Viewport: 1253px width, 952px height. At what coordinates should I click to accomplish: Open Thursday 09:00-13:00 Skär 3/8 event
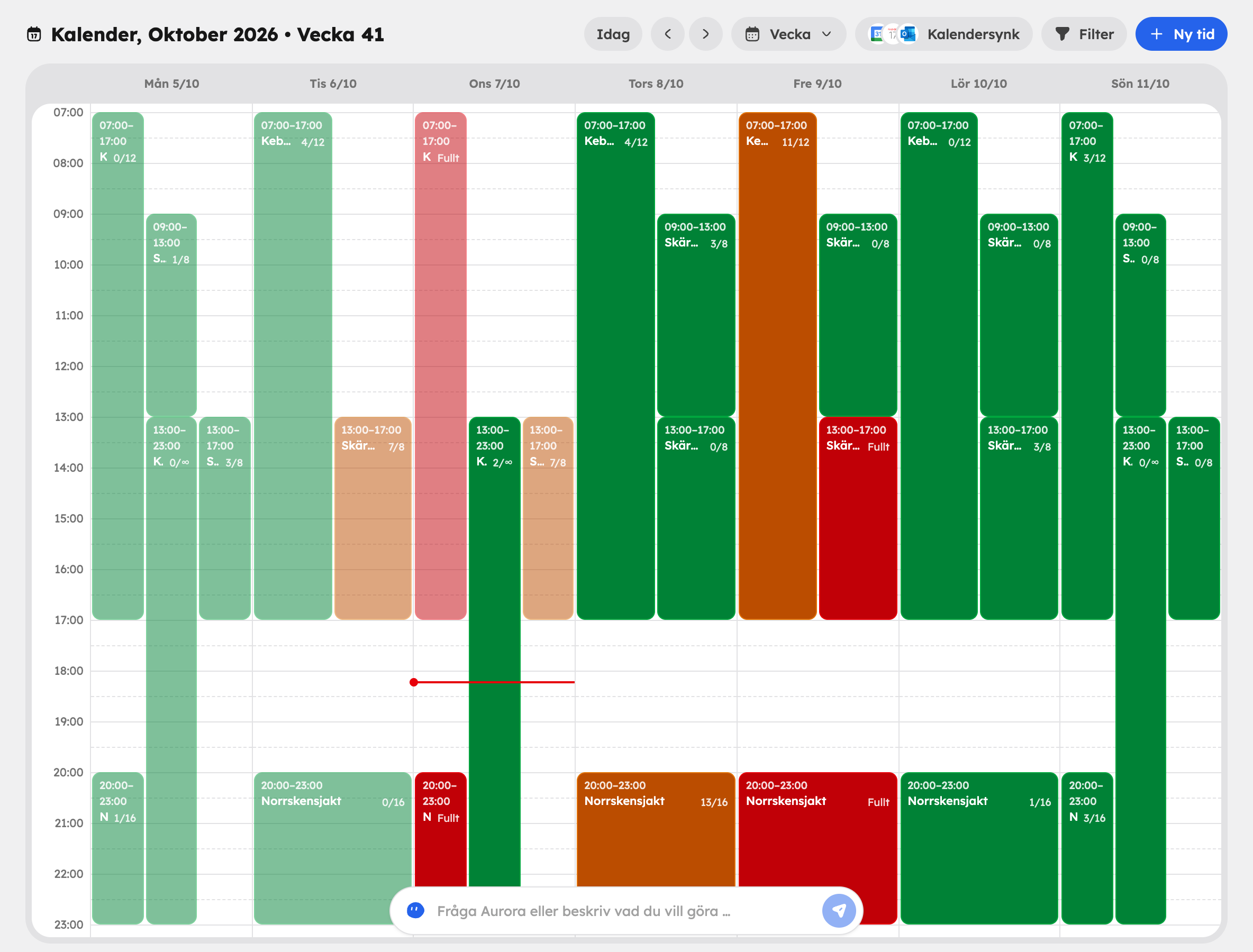tap(696, 315)
